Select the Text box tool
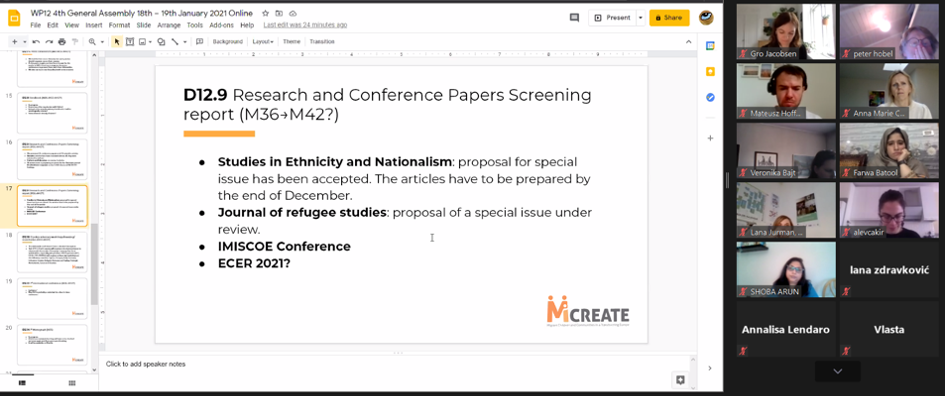Viewport: 945px width, 397px height. click(130, 42)
